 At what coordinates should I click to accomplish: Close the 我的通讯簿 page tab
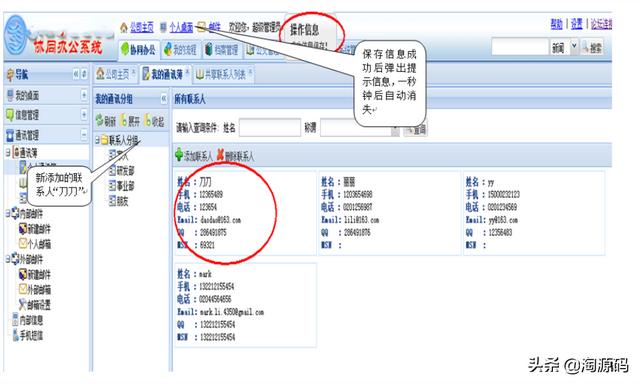tap(187, 71)
